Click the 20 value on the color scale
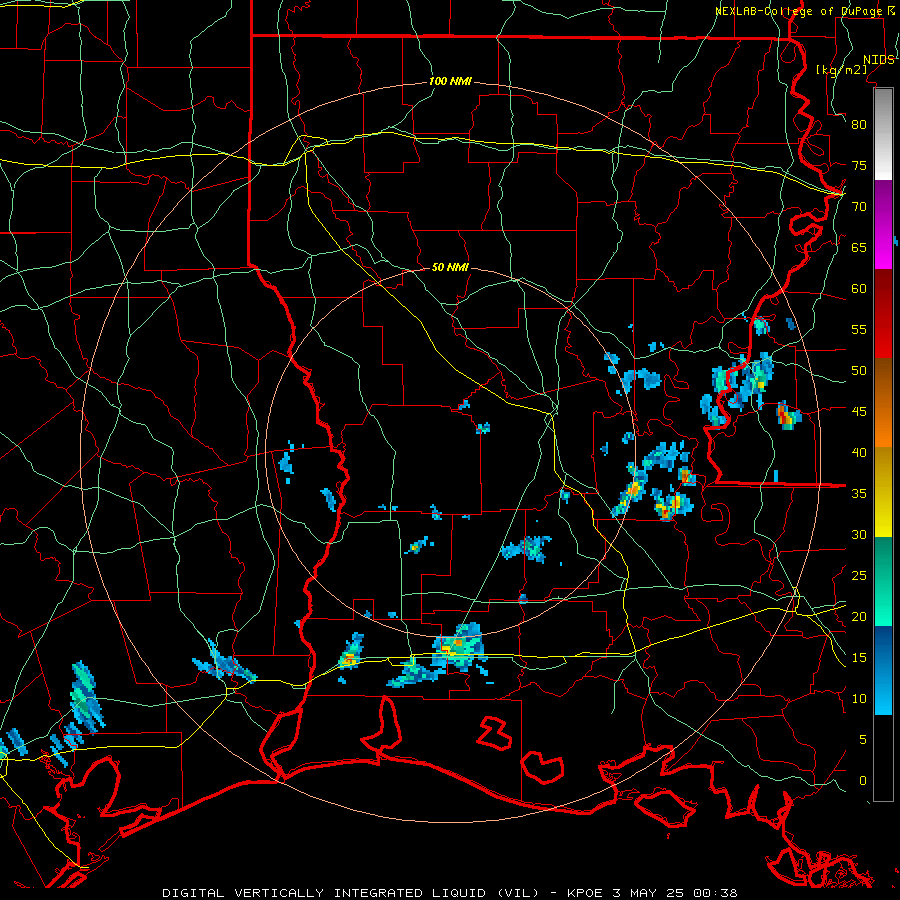This screenshot has height=900, width=900. click(x=859, y=616)
